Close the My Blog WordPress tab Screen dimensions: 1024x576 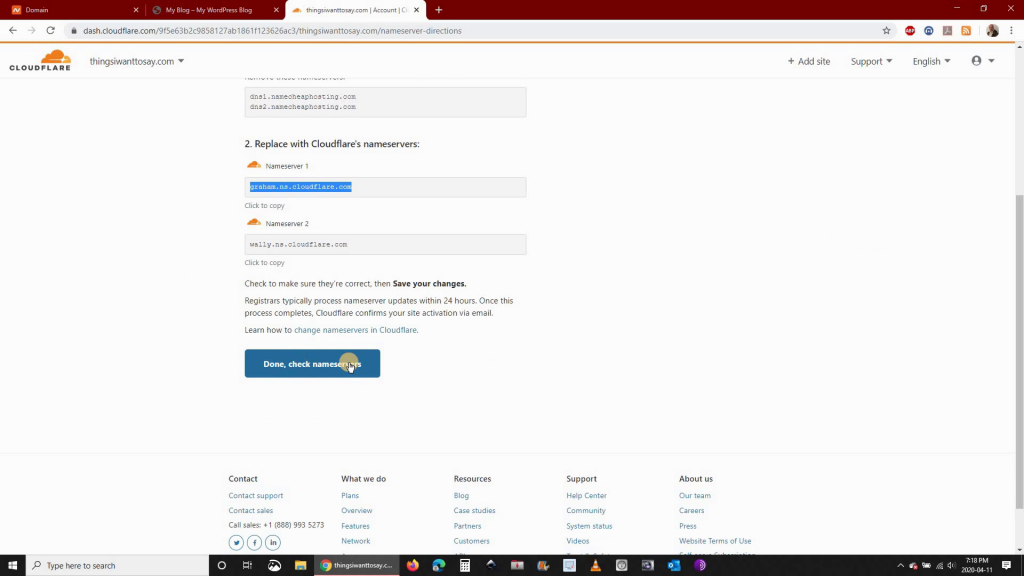click(x=276, y=10)
